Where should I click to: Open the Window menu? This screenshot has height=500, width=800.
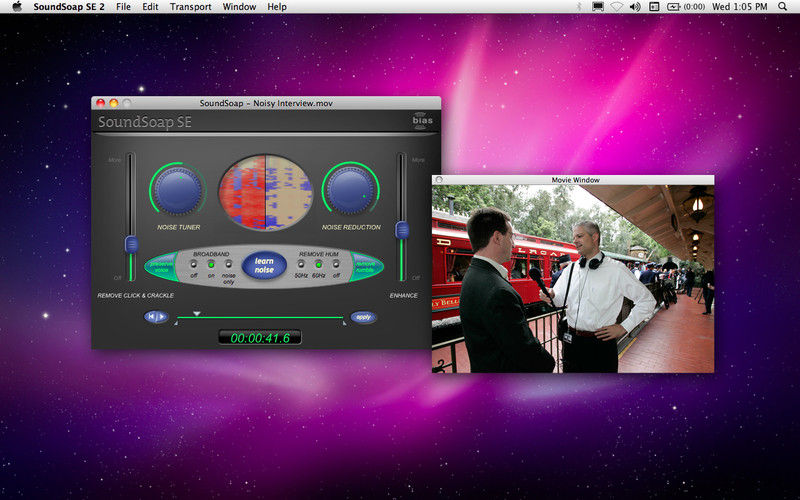pos(239,7)
